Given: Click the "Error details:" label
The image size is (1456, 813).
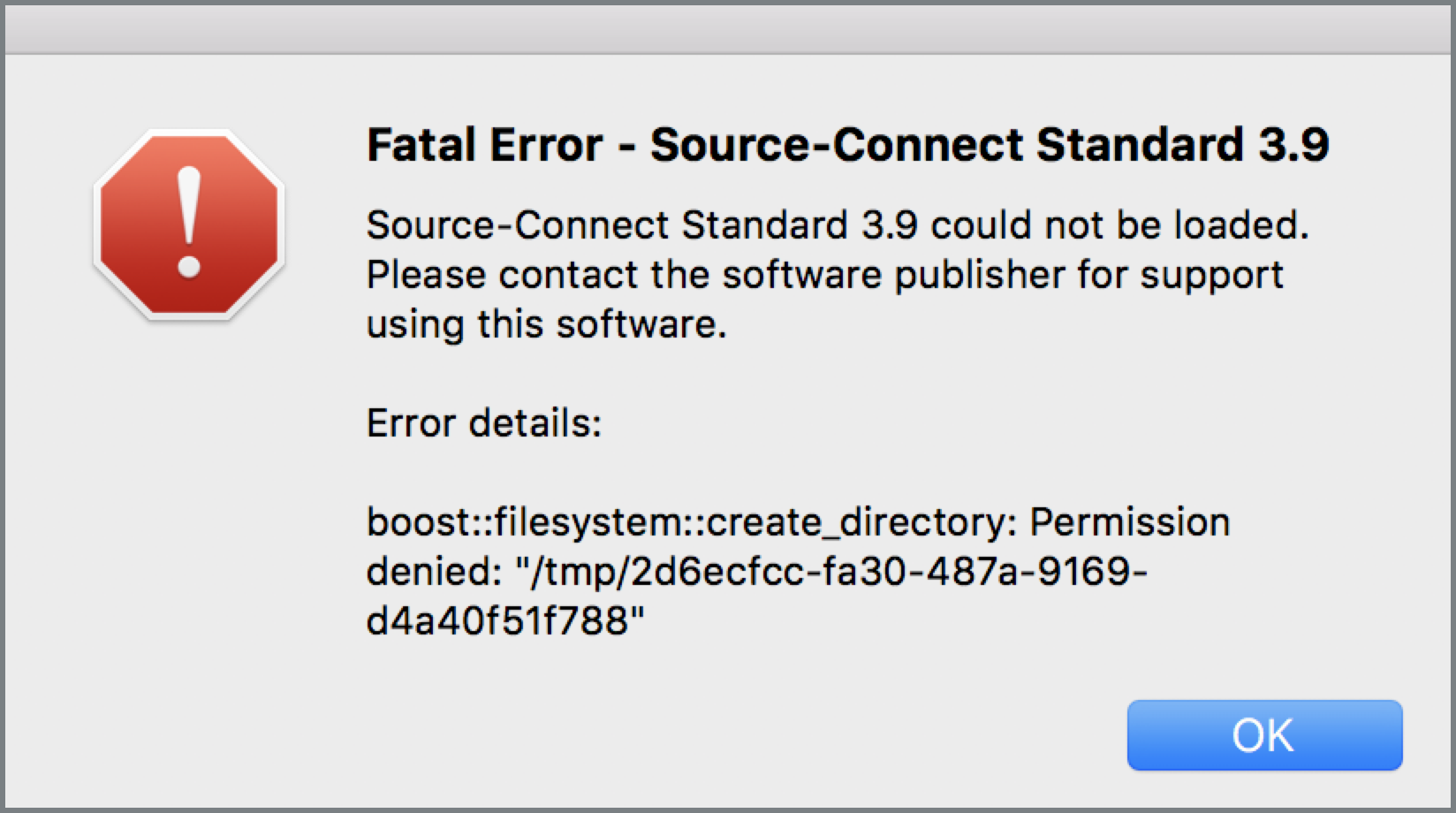Looking at the screenshot, I should 483,423.
